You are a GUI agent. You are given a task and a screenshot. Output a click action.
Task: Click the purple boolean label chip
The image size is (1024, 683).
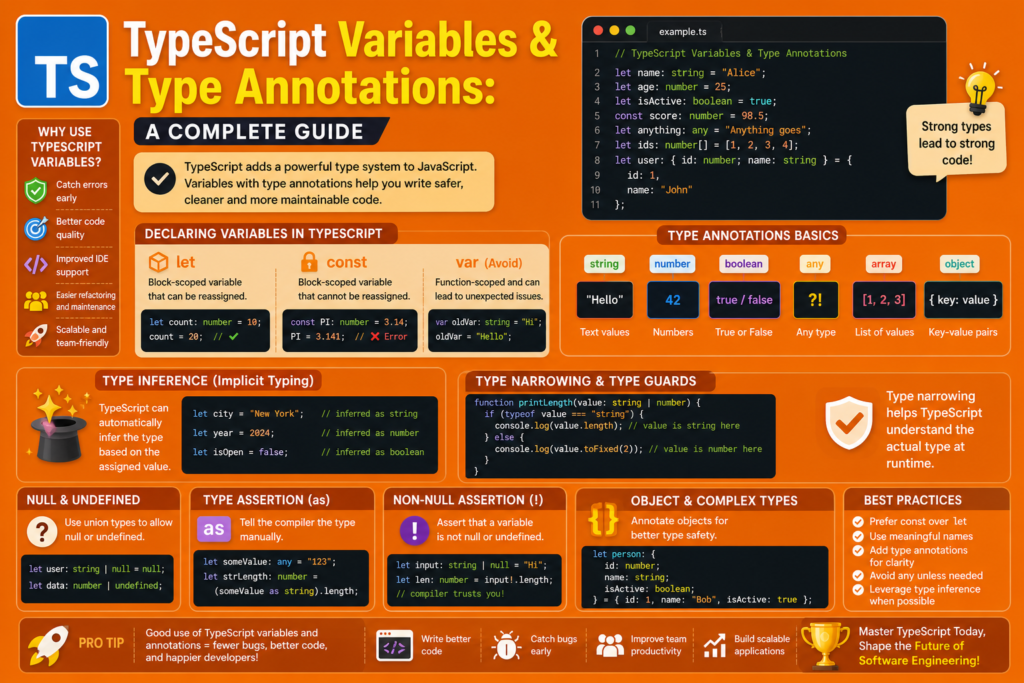click(743, 264)
